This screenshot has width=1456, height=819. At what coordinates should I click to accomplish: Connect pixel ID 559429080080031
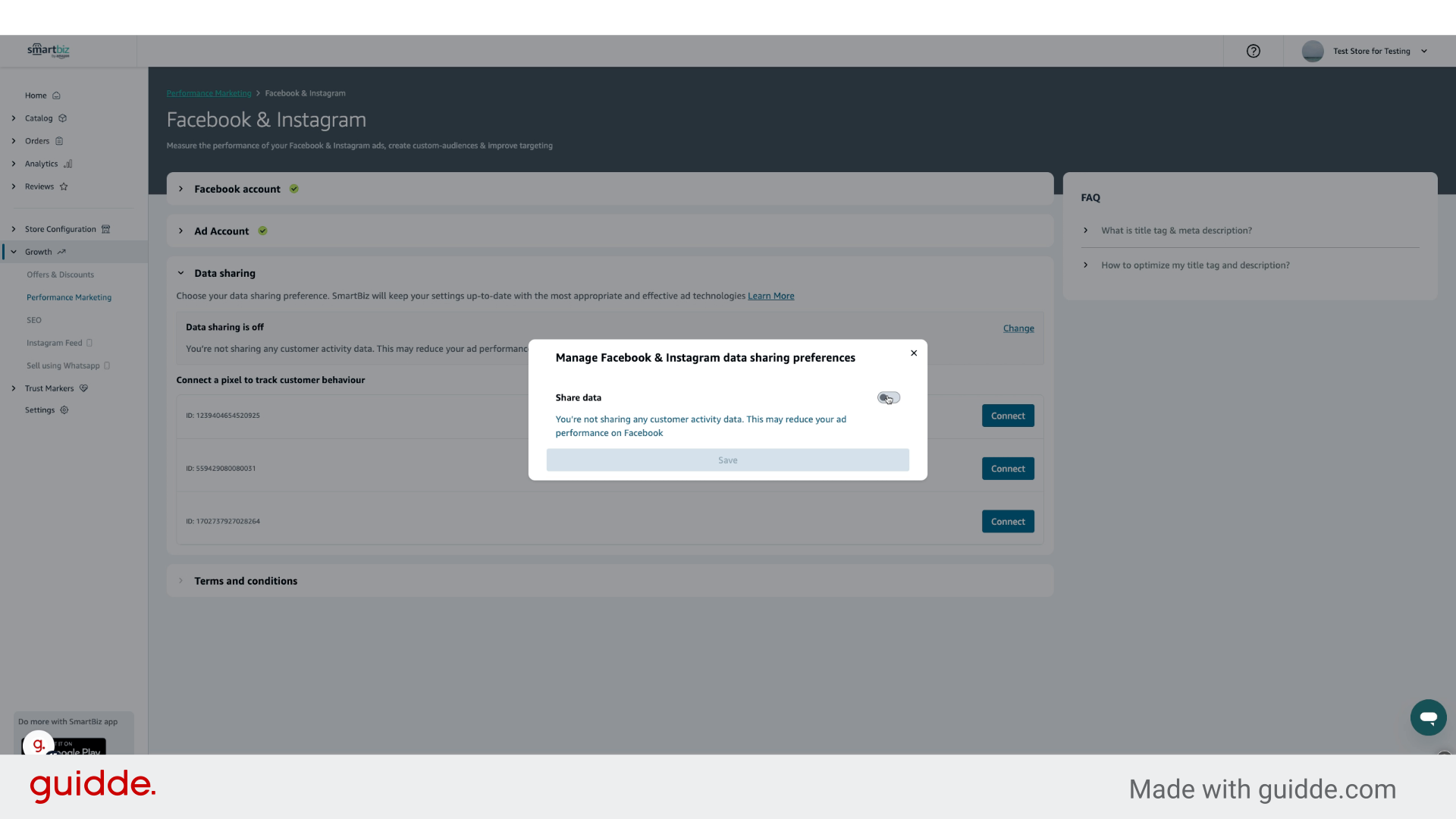[1008, 469]
